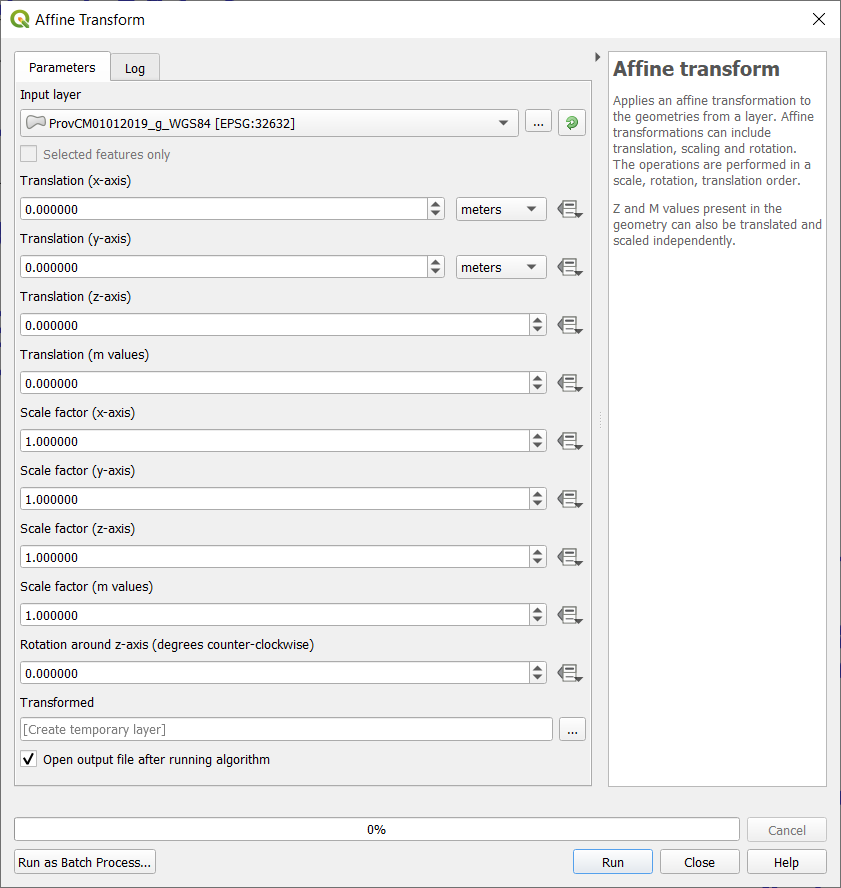Click the 0% progress bar
The width and height of the screenshot is (841, 888).
[376, 830]
